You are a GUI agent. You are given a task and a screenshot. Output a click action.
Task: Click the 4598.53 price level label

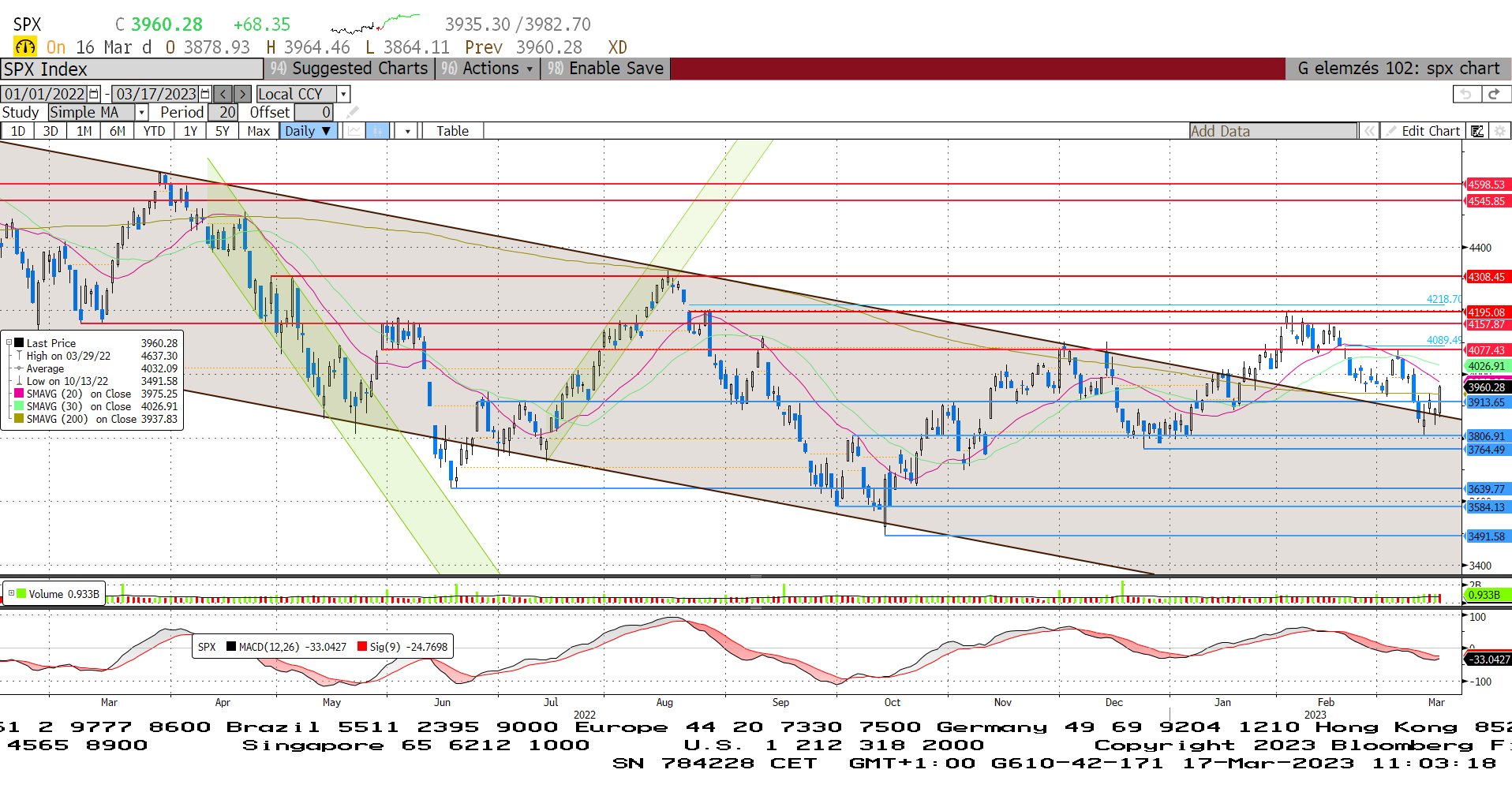tap(1487, 185)
